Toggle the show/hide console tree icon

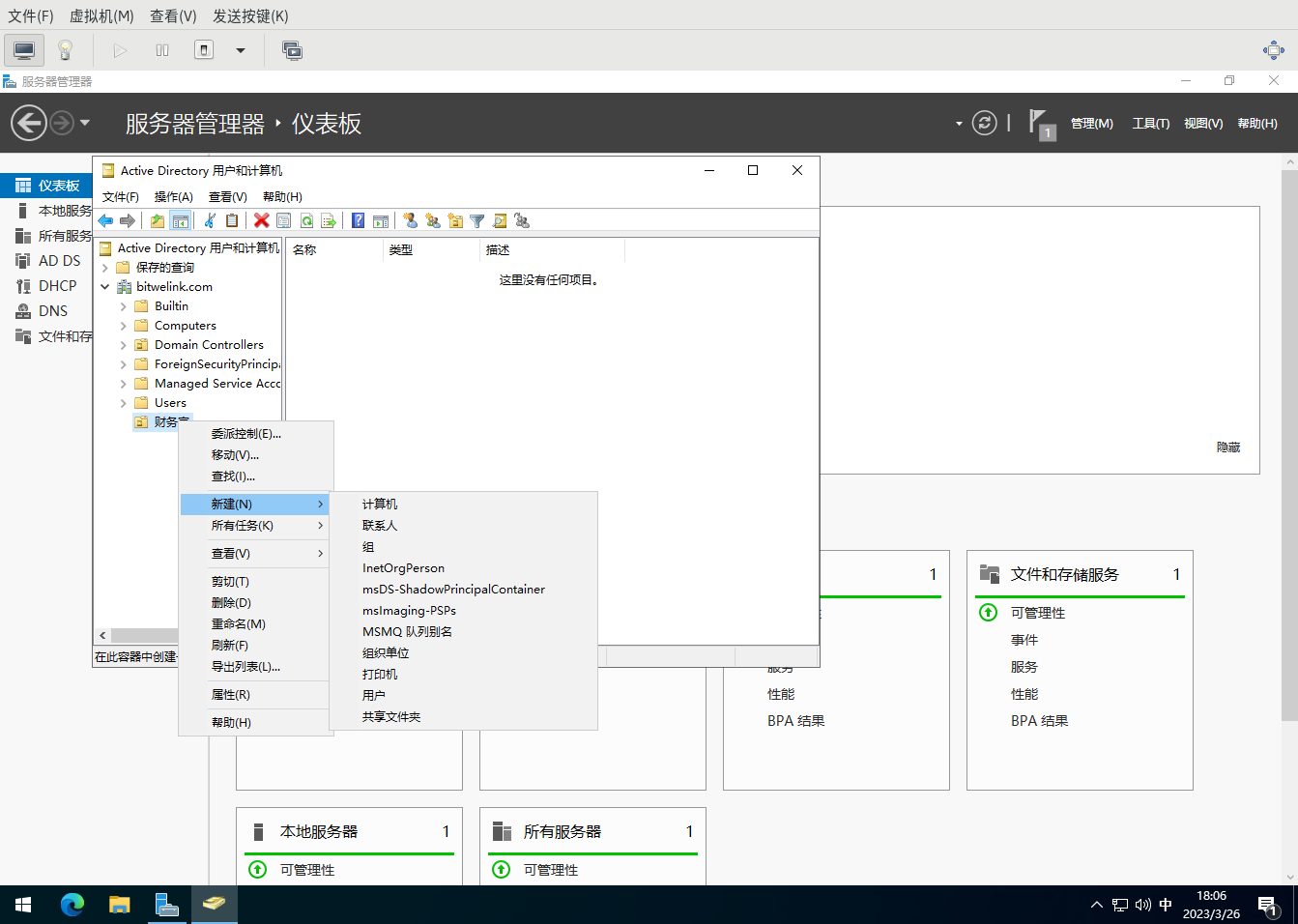point(180,220)
